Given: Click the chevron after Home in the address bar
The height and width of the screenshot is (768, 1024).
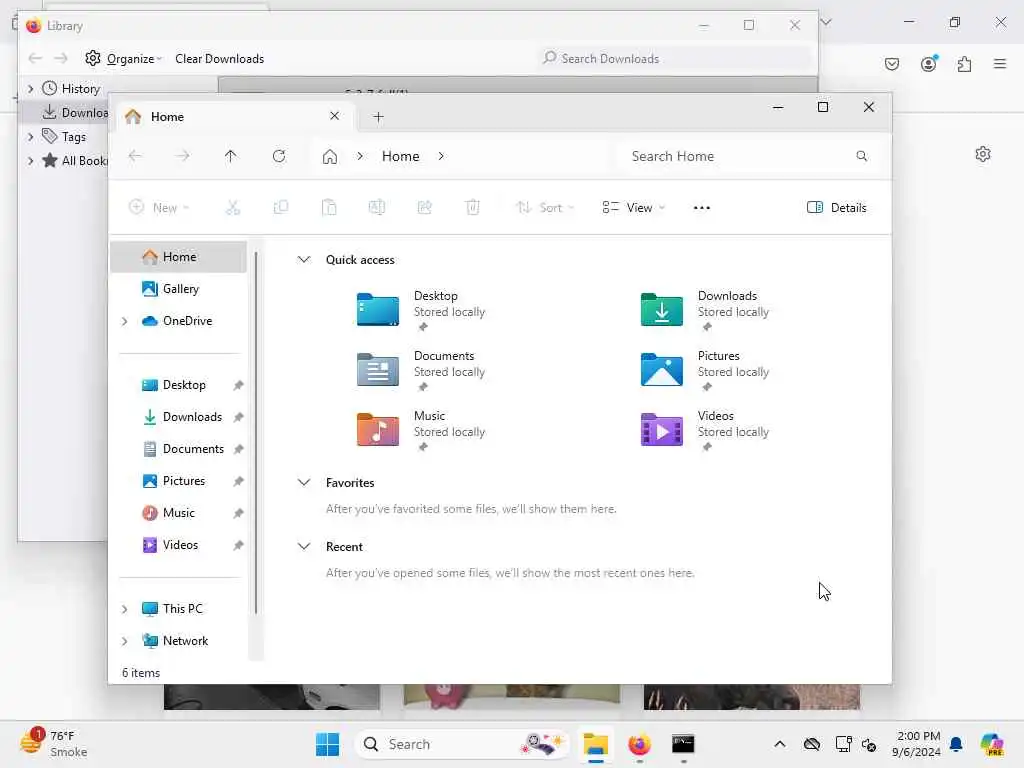Looking at the screenshot, I should 441,156.
